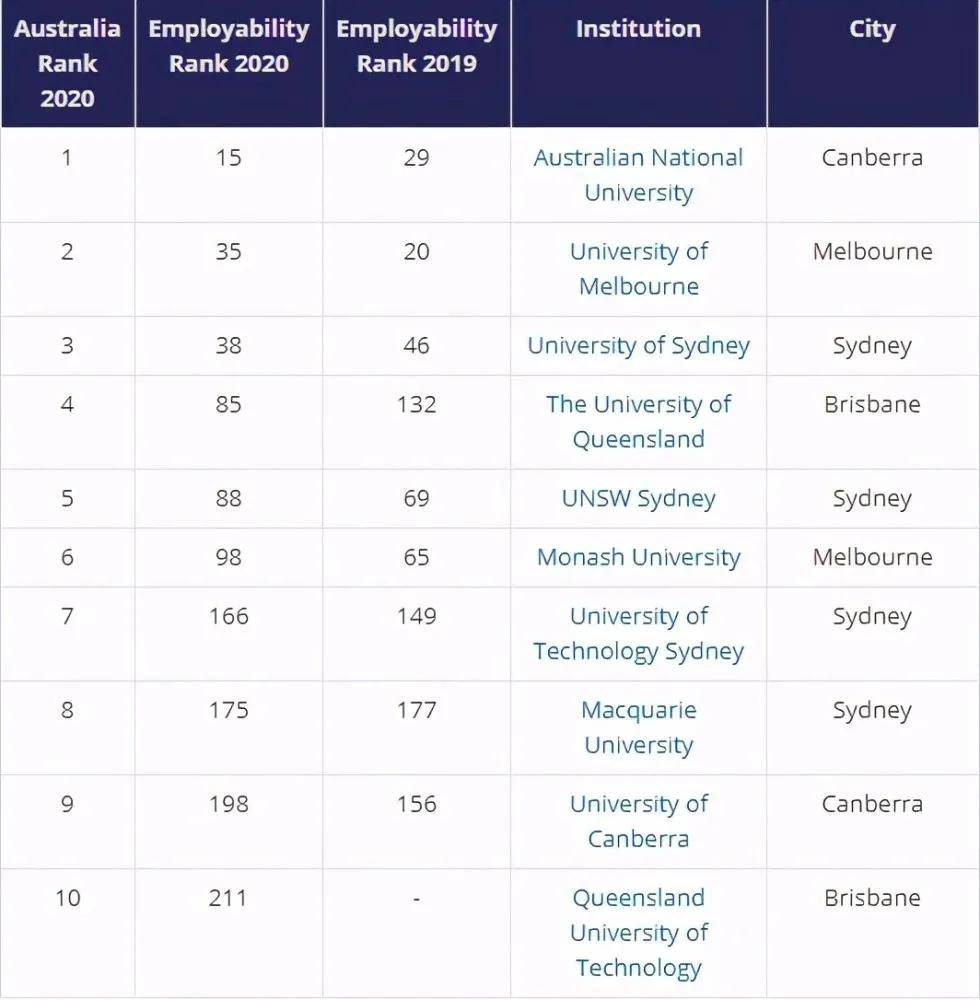
Task: Select the Employability Rank 2020 header
Action: [x=229, y=46]
